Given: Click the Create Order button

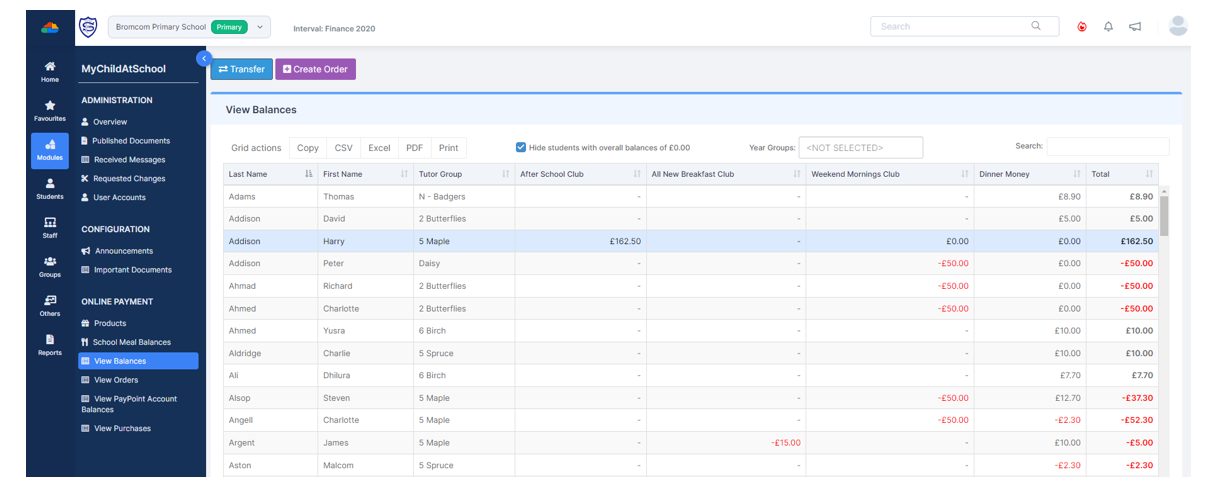Looking at the screenshot, I should (x=315, y=69).
